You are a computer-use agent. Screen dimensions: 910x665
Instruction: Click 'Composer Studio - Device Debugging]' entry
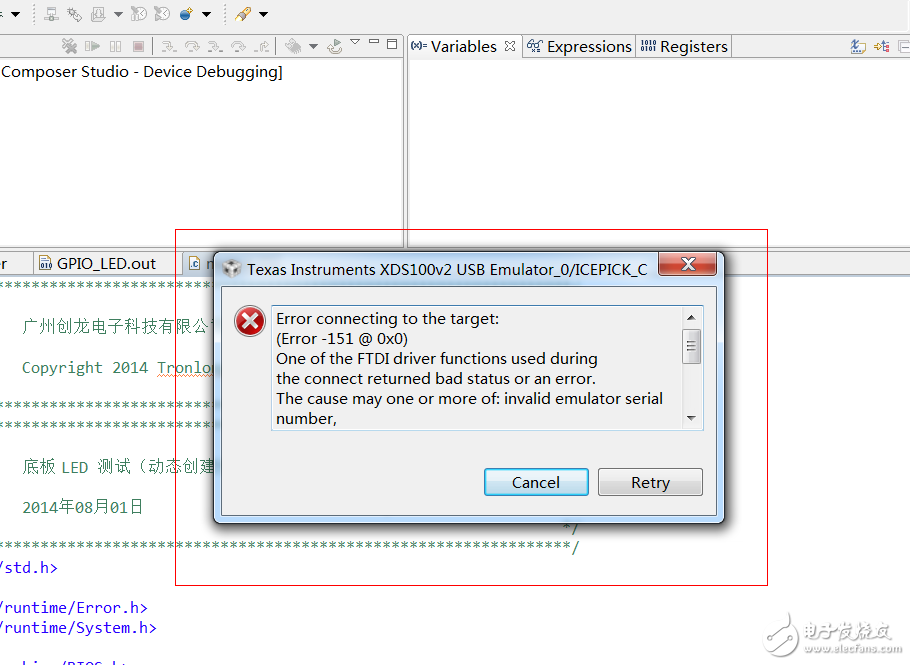point(142,72)
